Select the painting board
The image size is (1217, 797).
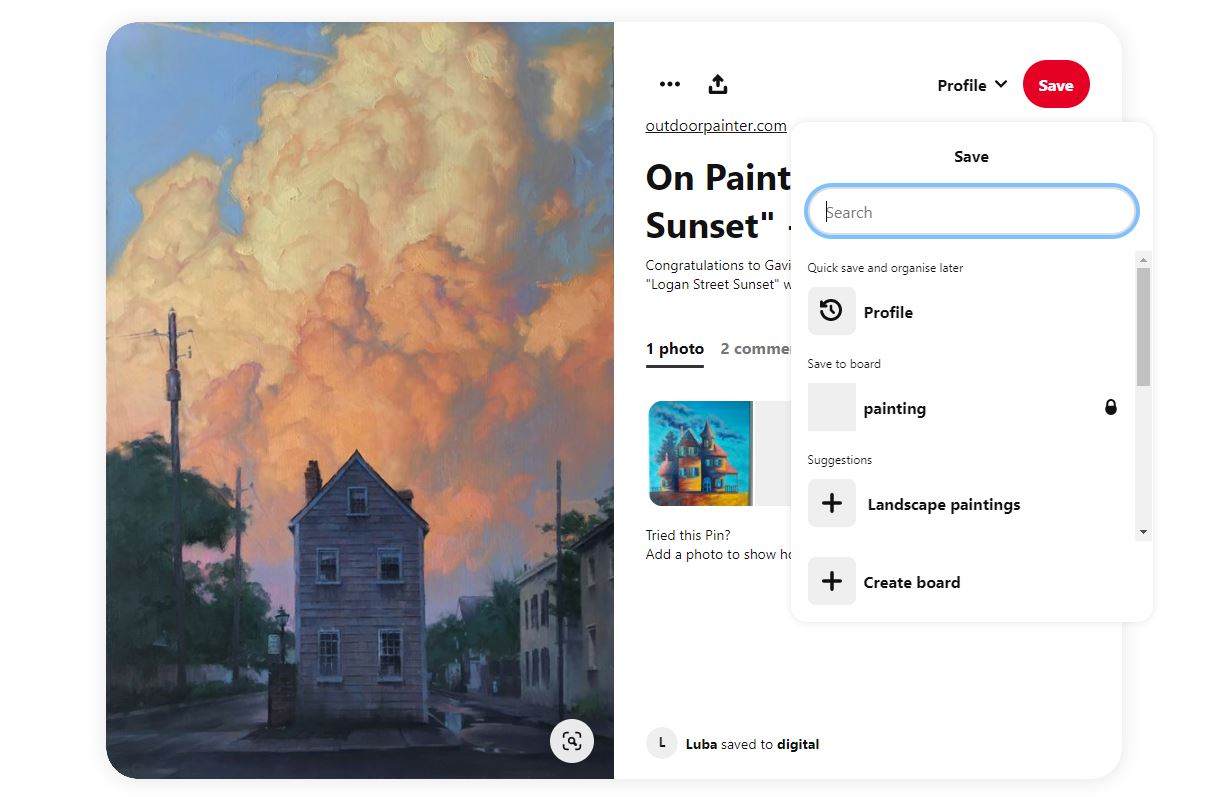click(x=894, y=408)
